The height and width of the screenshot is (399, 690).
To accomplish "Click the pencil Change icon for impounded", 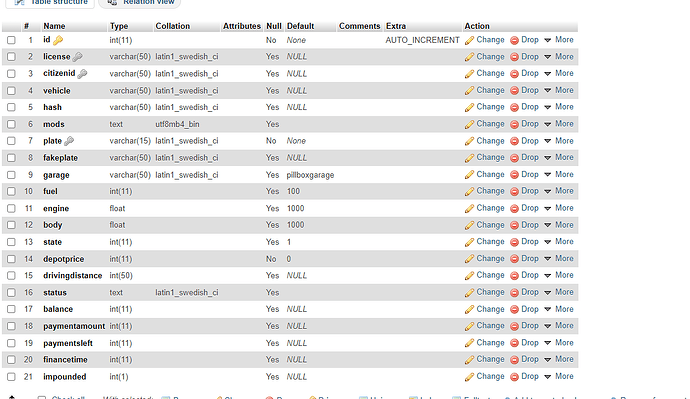I will (x=469, y=377).
